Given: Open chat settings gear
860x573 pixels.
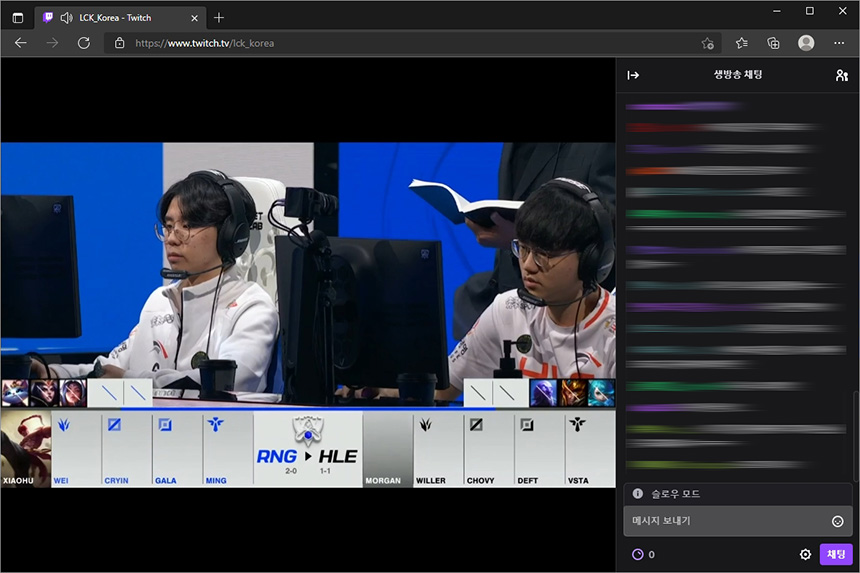Looking at the screenshot, I should [805, 554].
